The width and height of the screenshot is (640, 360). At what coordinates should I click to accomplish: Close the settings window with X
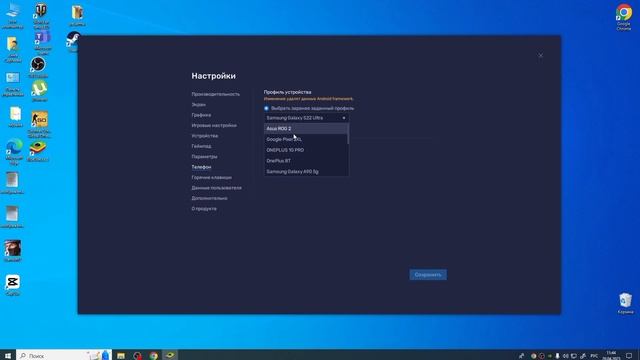(x=540, y=56)
